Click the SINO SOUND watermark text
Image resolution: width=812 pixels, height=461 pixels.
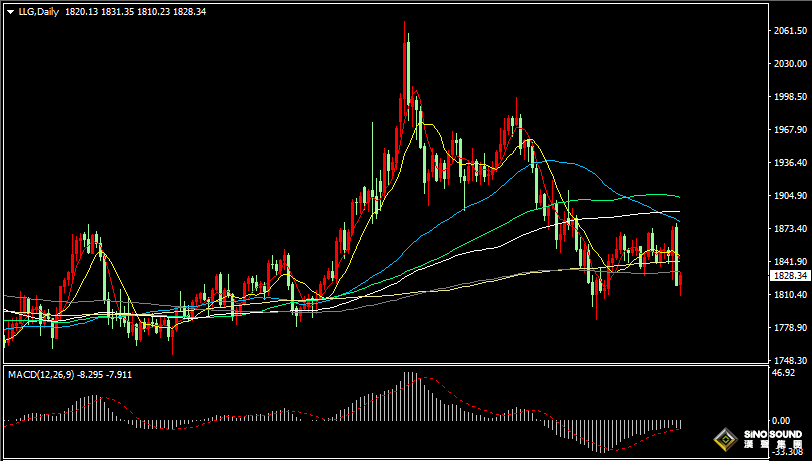[773, 434]
